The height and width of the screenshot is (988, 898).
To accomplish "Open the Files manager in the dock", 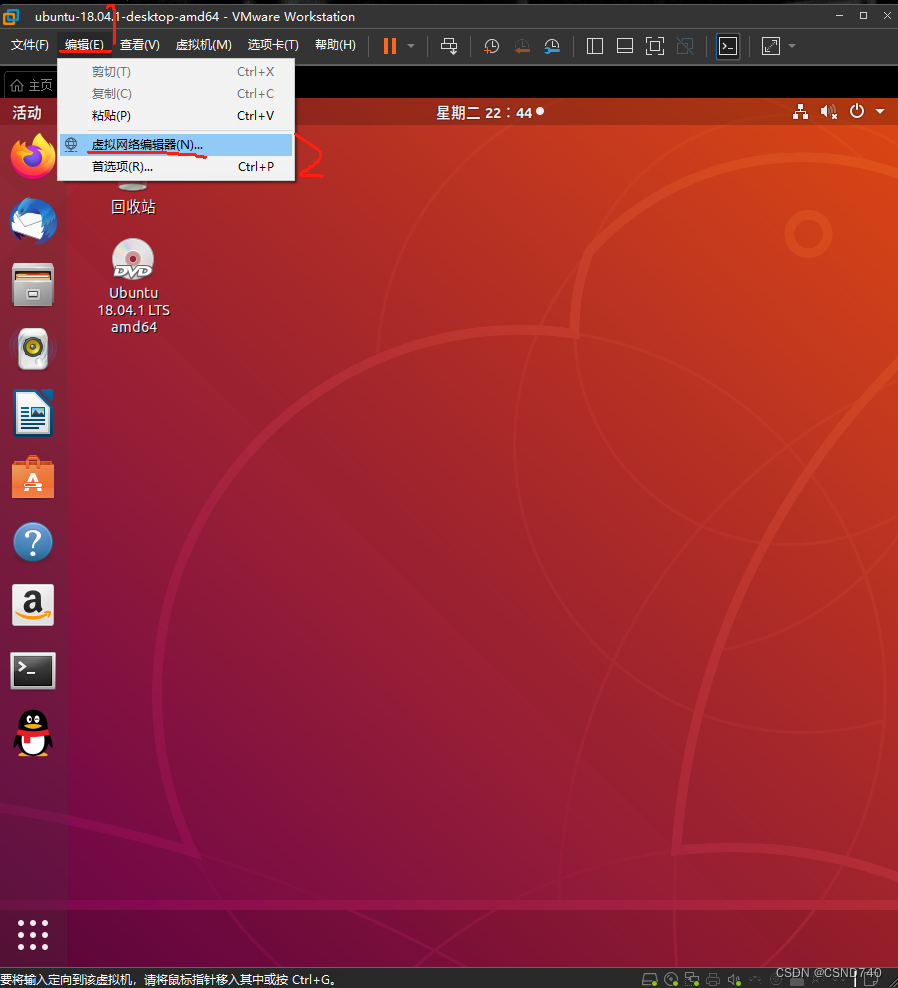I will (x=33, y=285).
